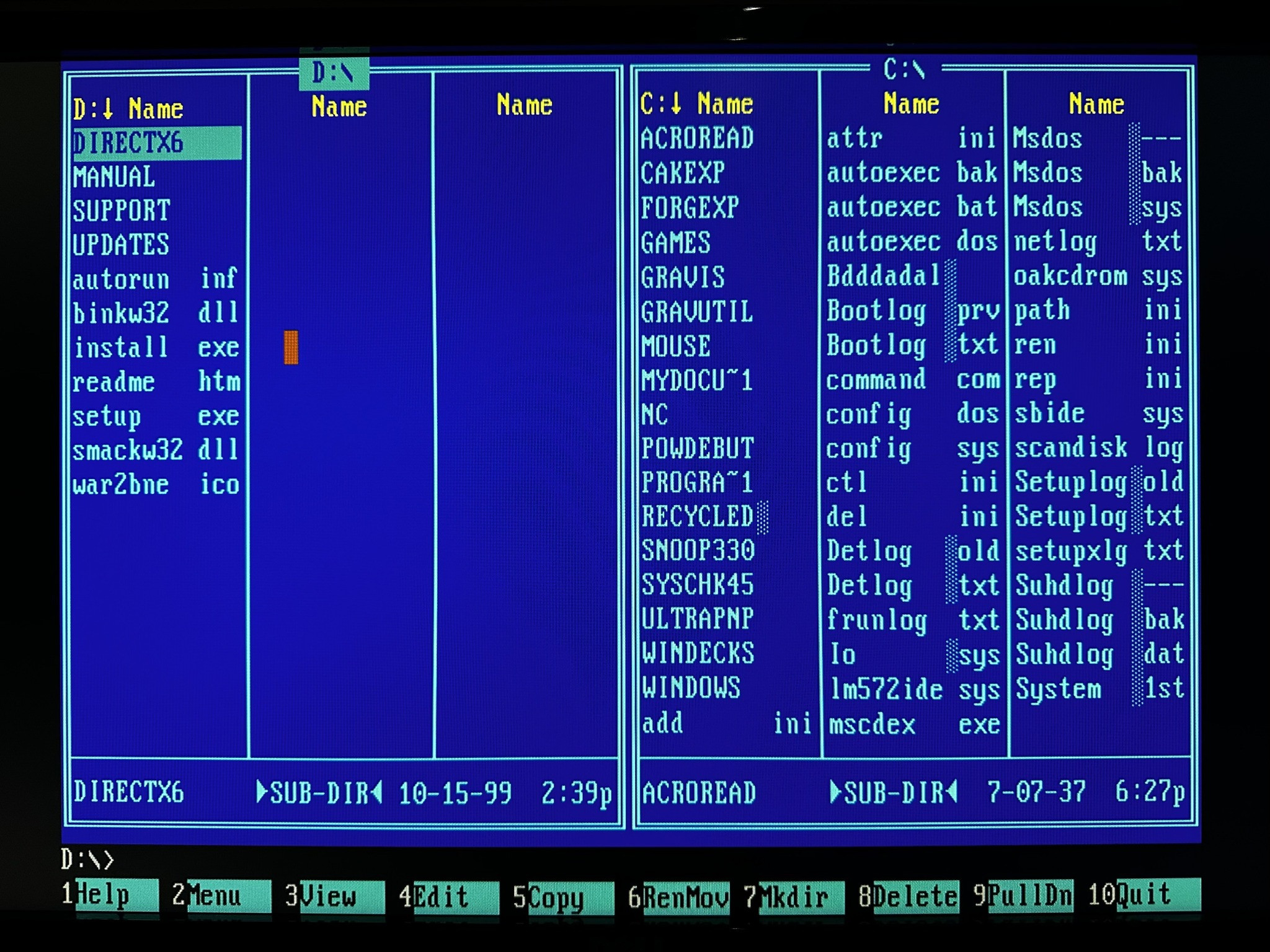
Task: Click the C:\ panel title header
Action: coord(905,69)
